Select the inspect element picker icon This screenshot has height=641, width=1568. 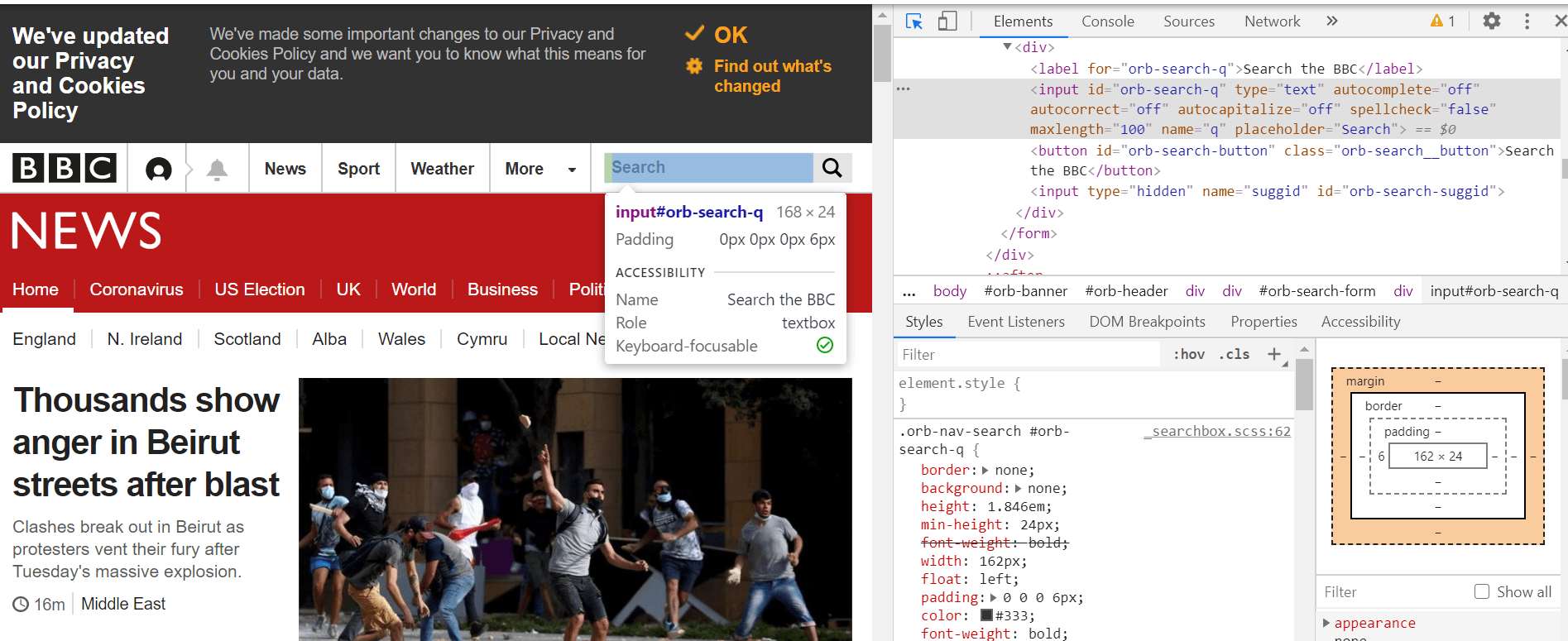(x=914, y=22)
